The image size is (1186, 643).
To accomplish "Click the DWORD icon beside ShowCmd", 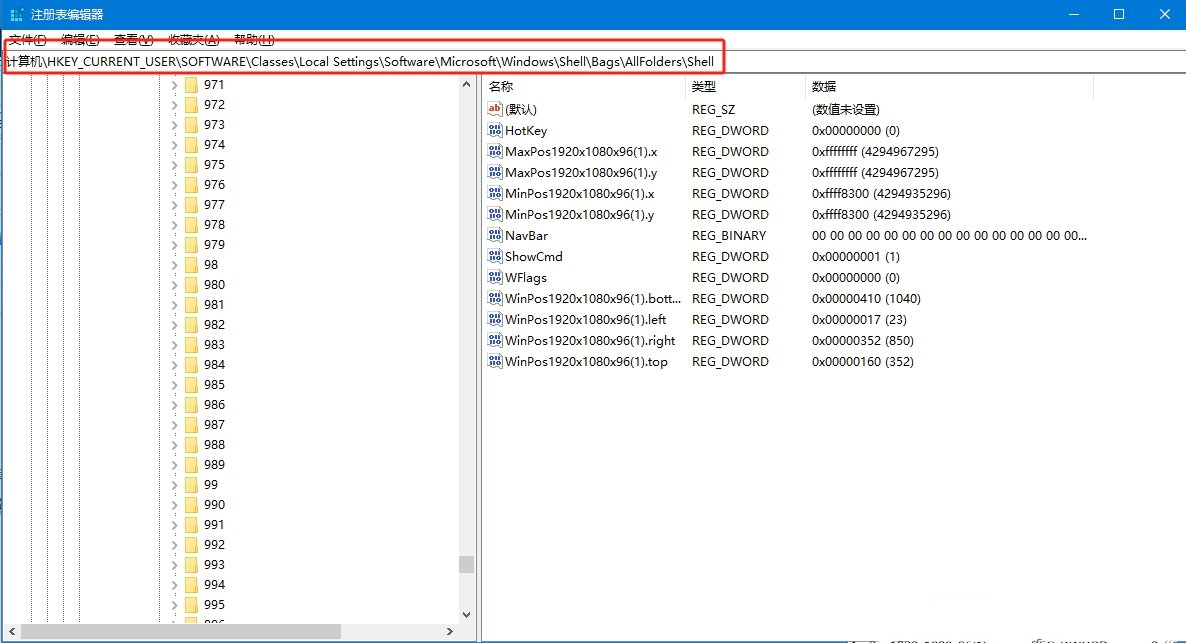I will [x=495, y=256].
